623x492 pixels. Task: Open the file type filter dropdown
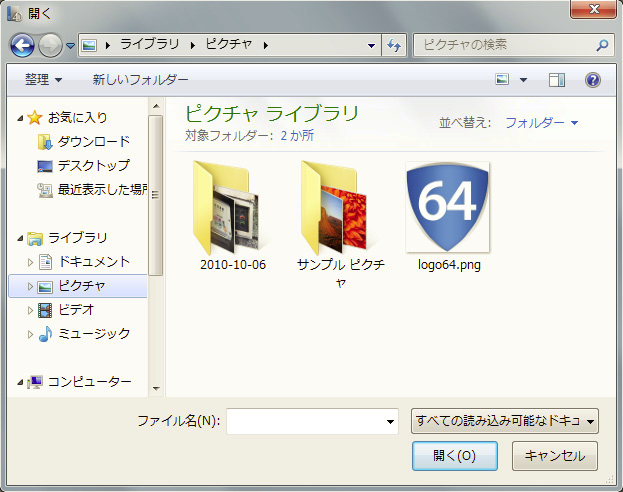(504, 421)
